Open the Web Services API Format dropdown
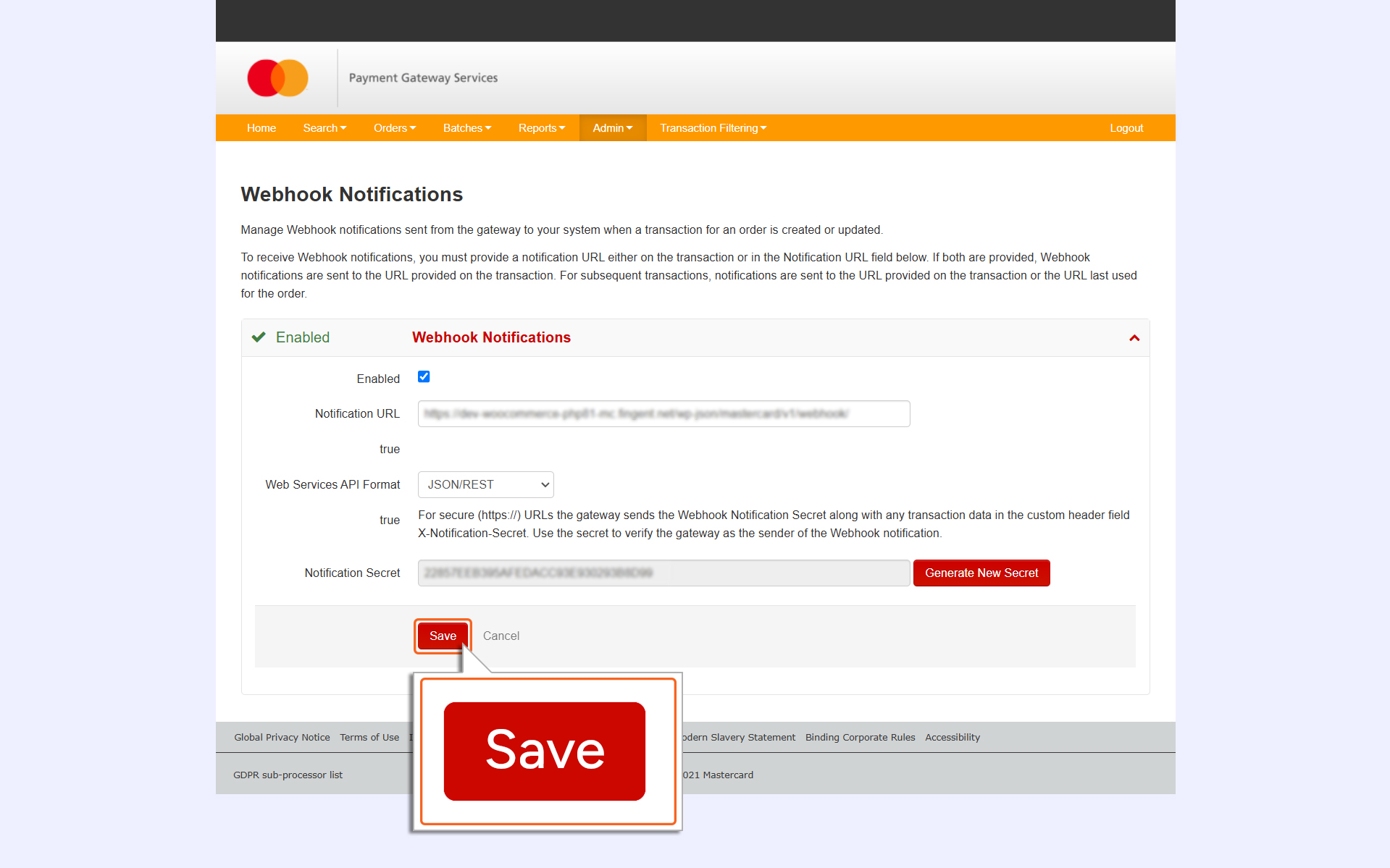 (486, 484)
